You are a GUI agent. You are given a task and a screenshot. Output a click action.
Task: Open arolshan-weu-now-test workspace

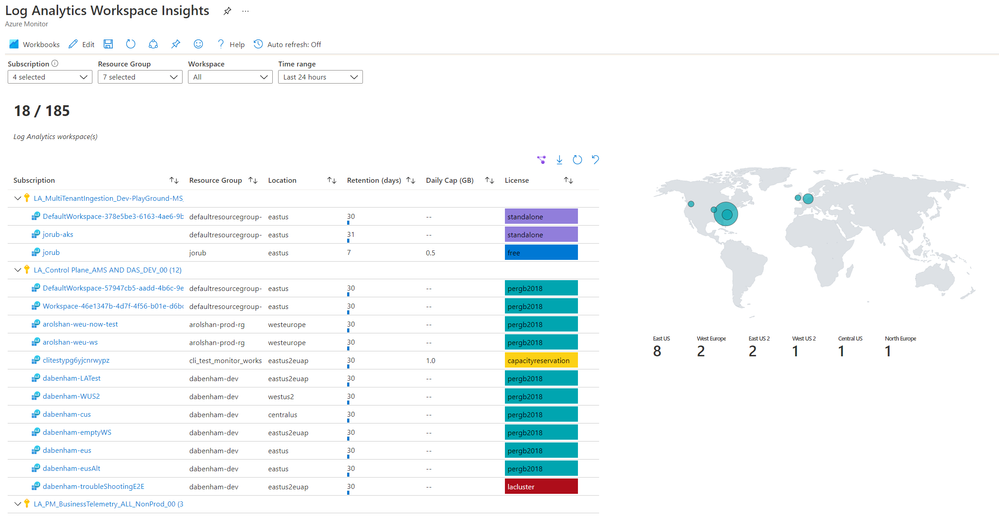(x=80, y=324)
